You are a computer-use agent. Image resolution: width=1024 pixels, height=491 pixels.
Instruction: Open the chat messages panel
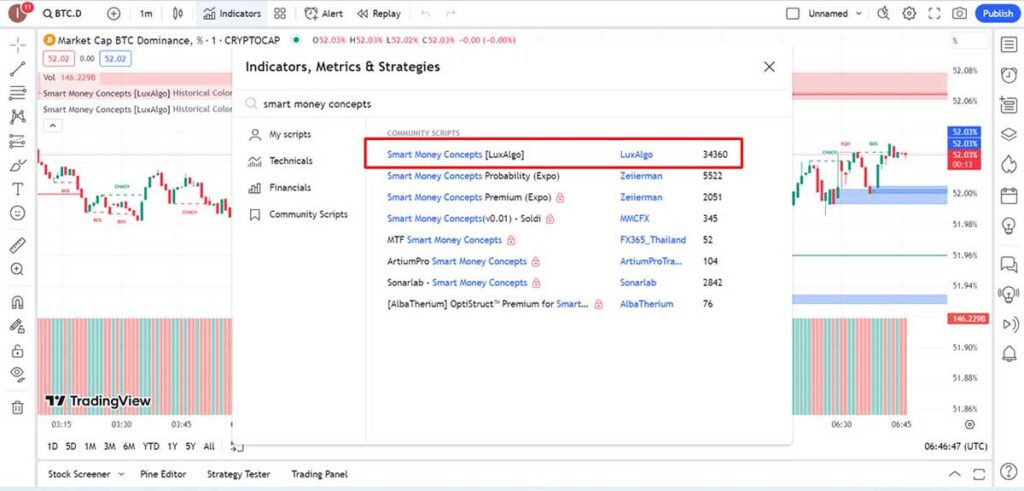tap(1009, 264)
